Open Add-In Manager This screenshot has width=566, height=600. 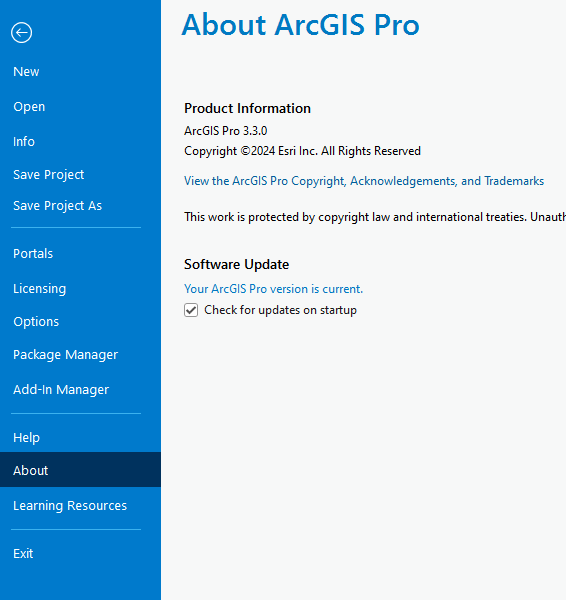click(x=61, y=390)
